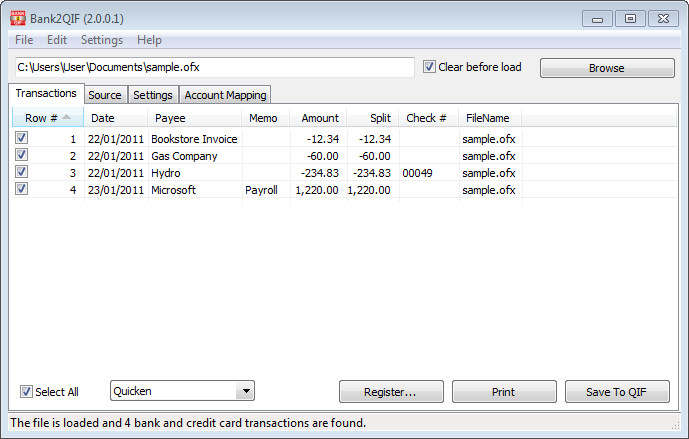Click the Bank2QIF app icon in title bar
Viewport: 689px width, 439px height.
[x=18, y=18]
